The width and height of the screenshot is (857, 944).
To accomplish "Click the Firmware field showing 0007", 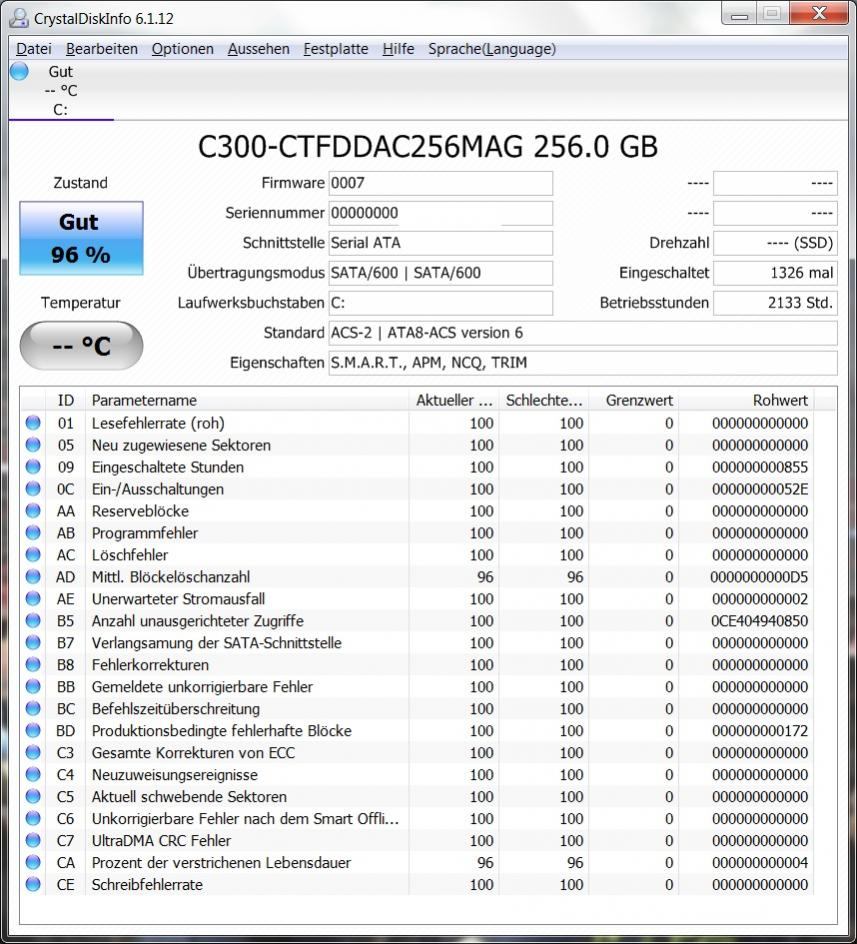I will (440, 183).
